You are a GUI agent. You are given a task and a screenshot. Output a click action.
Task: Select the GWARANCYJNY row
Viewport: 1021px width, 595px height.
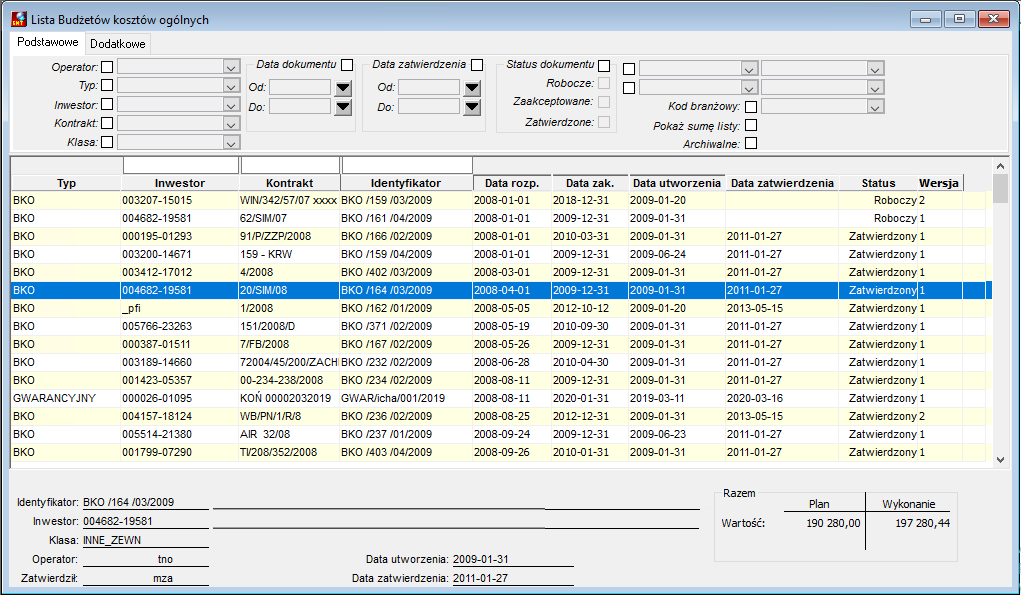[501, 398]
